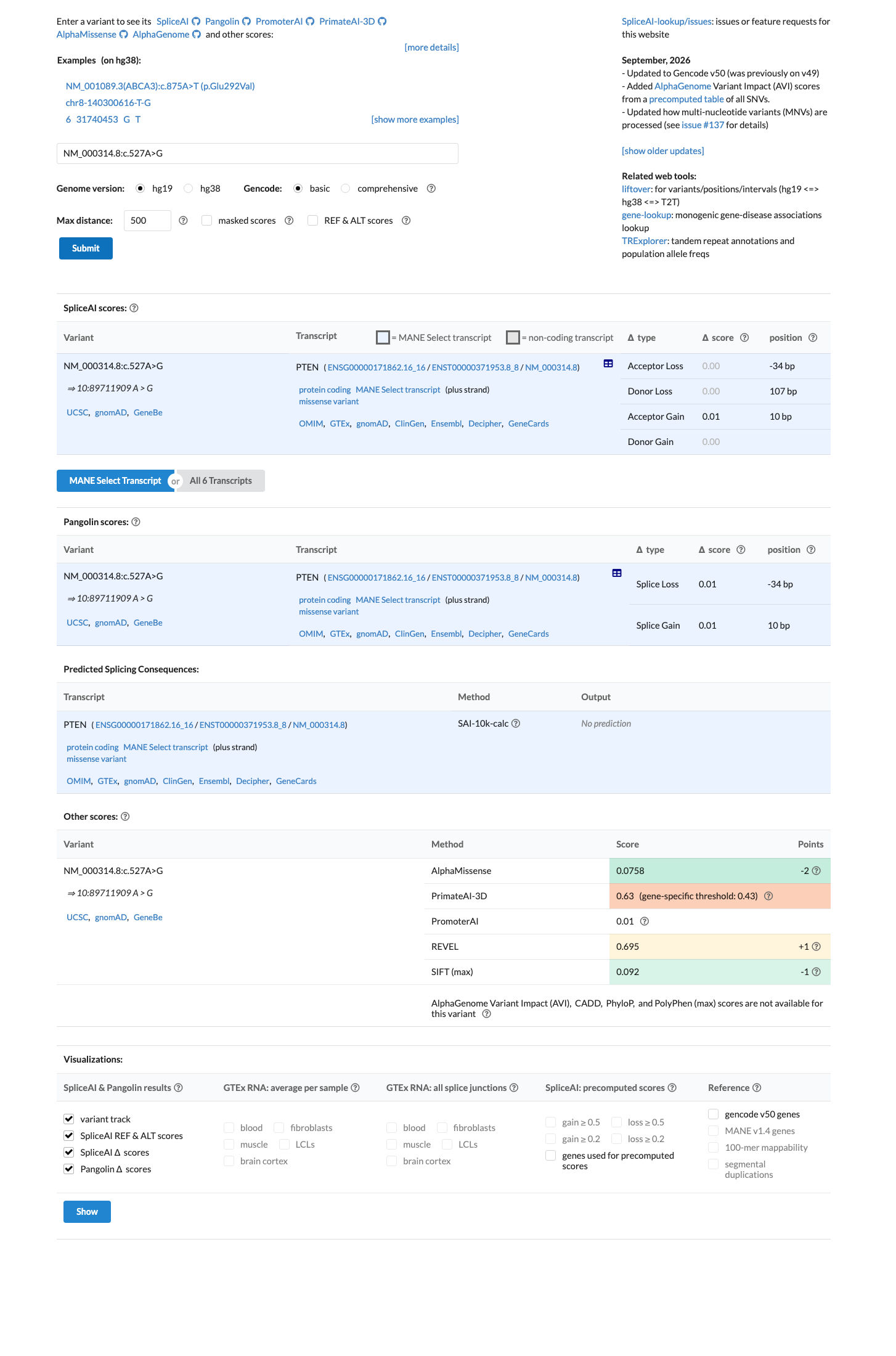Expand the show more examples link

(415, 120)
